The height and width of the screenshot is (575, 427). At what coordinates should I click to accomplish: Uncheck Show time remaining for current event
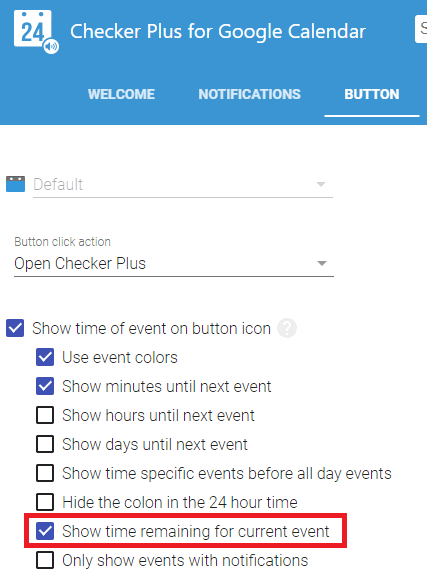pos(45,531)
